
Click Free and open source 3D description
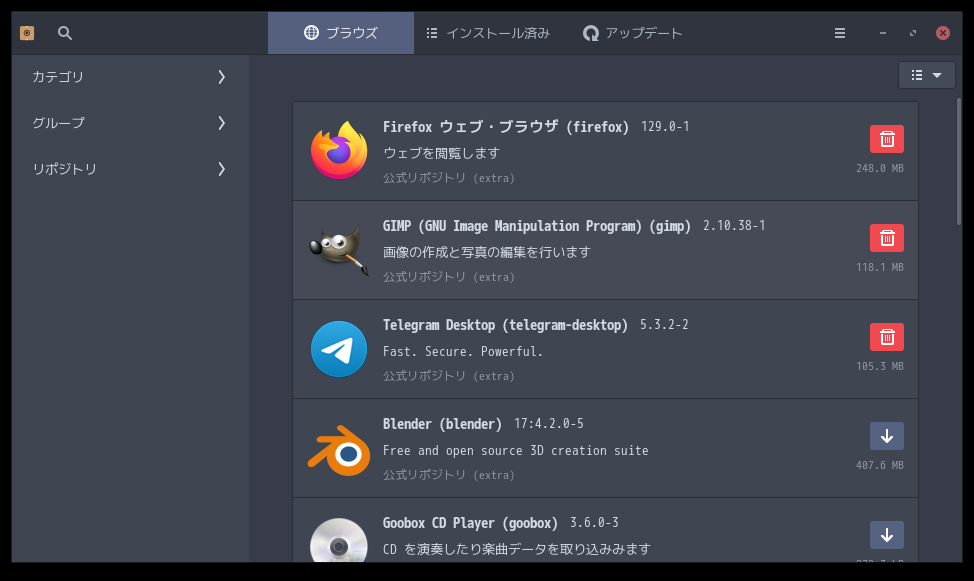coord(516,451)
